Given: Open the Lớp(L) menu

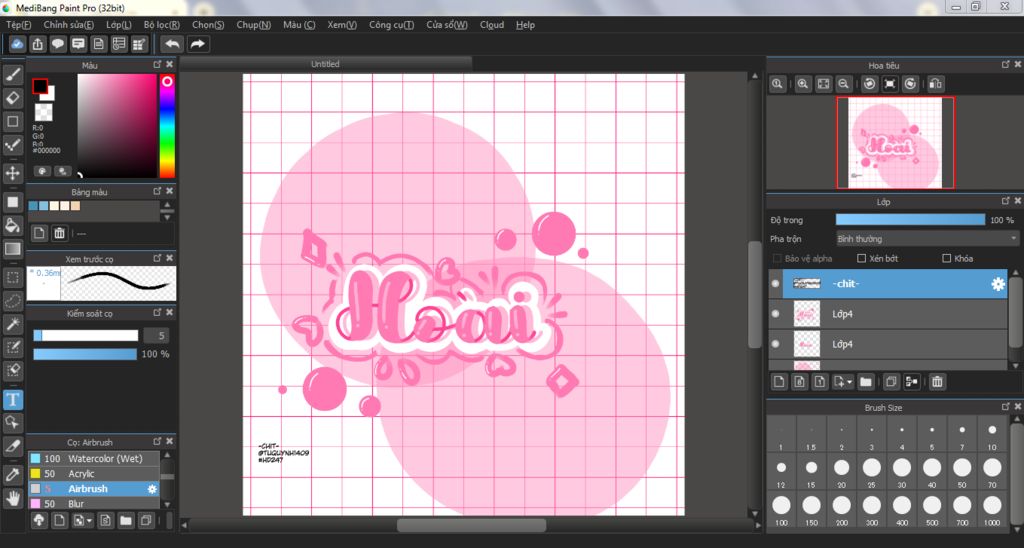Looking at the screenshot, I should click(119, 25).
